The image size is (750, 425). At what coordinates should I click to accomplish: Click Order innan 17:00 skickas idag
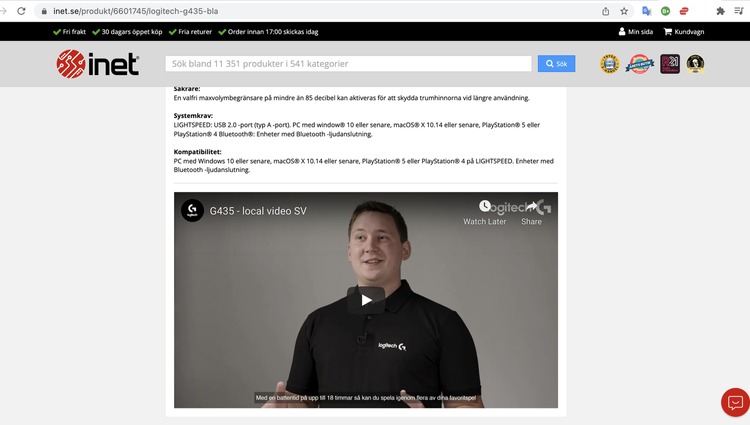point(268,32)
